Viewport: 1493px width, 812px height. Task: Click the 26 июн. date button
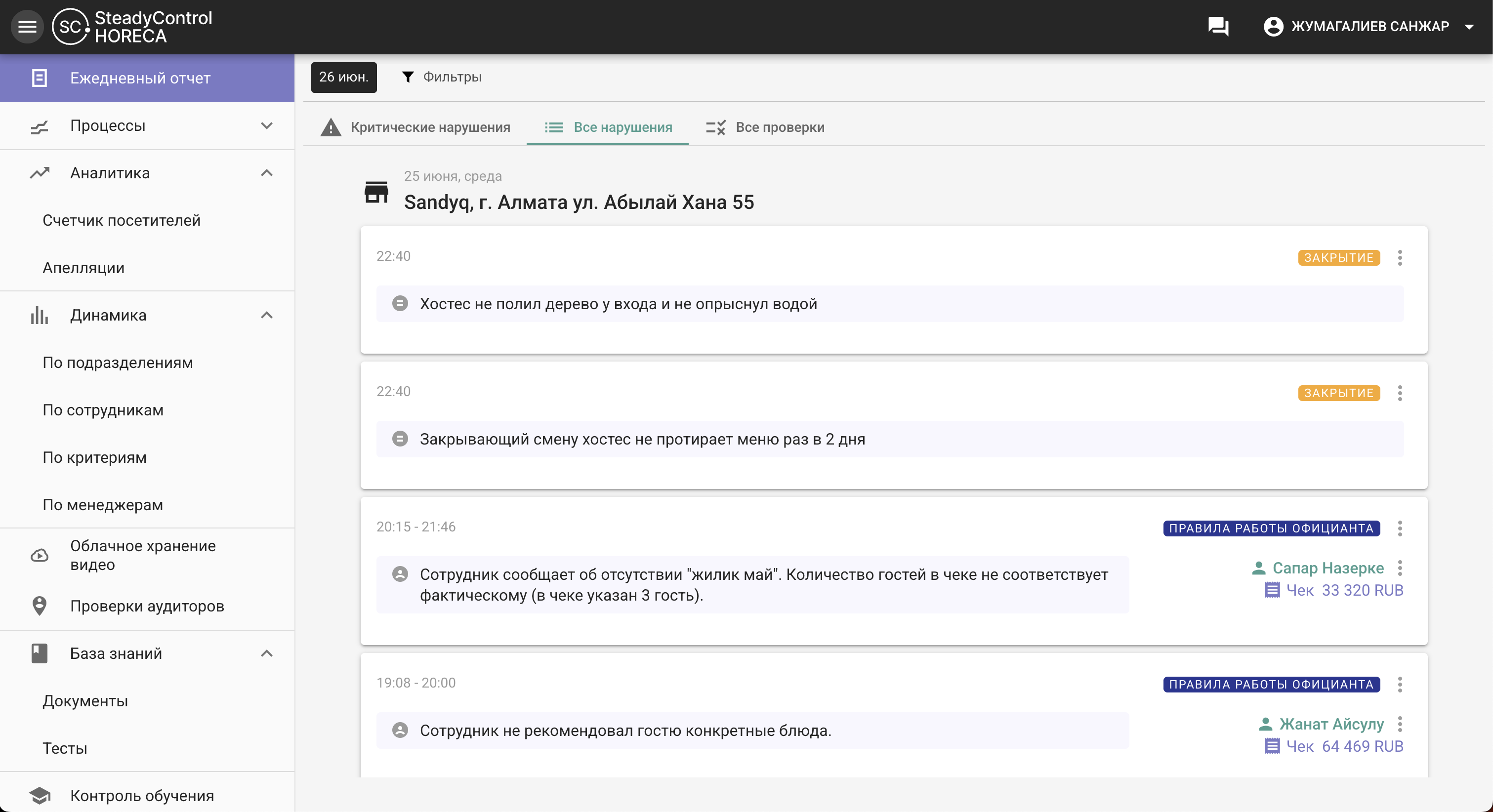point(344,77)
